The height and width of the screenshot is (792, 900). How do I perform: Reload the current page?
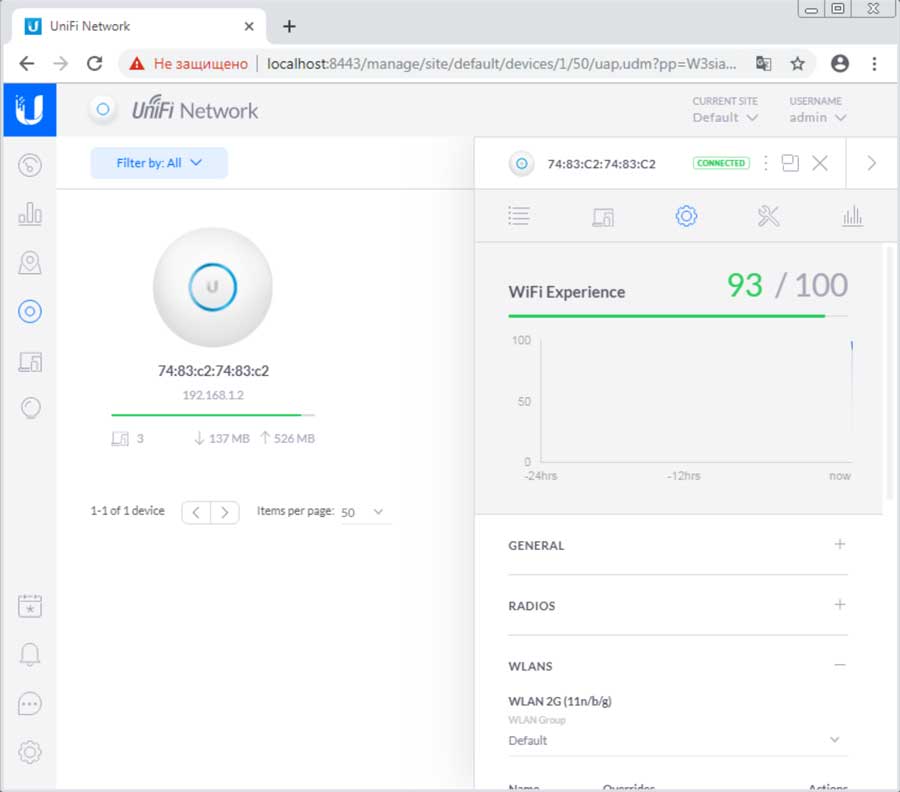tap(95, 63)
